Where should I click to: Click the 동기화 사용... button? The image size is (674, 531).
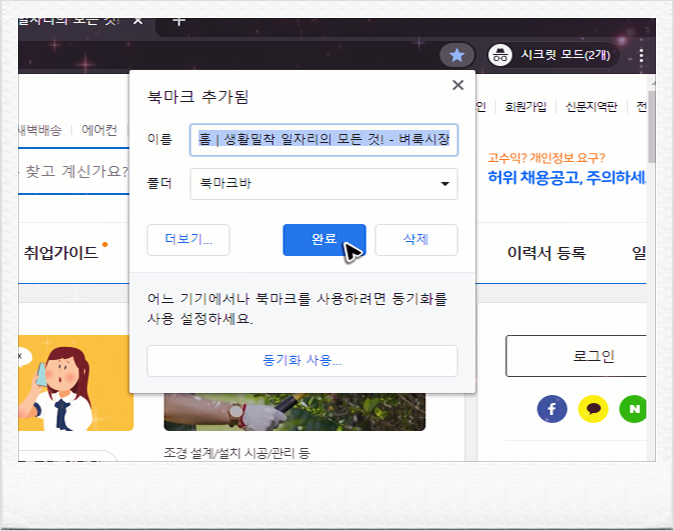pyautogui.click(x=302, y=360)
